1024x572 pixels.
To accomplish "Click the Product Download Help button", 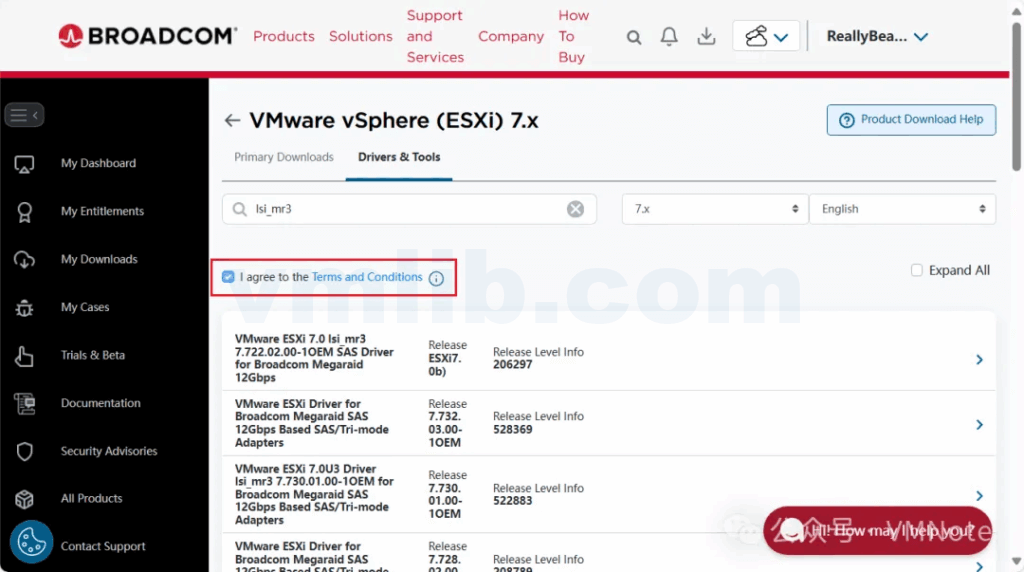I will [911, 120].
